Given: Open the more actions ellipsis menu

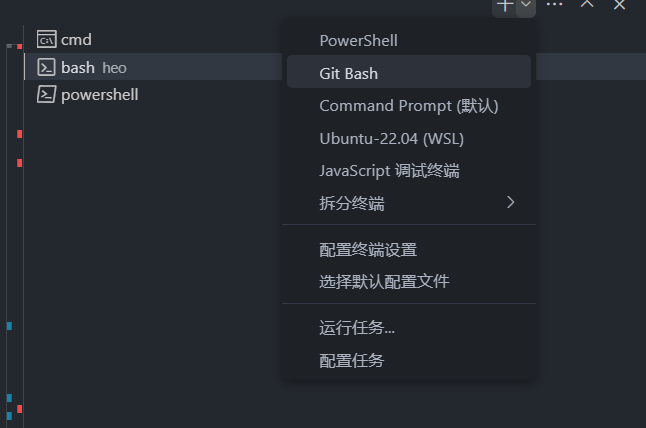Looking at the screenshot, I should click(x=555, y=5).
